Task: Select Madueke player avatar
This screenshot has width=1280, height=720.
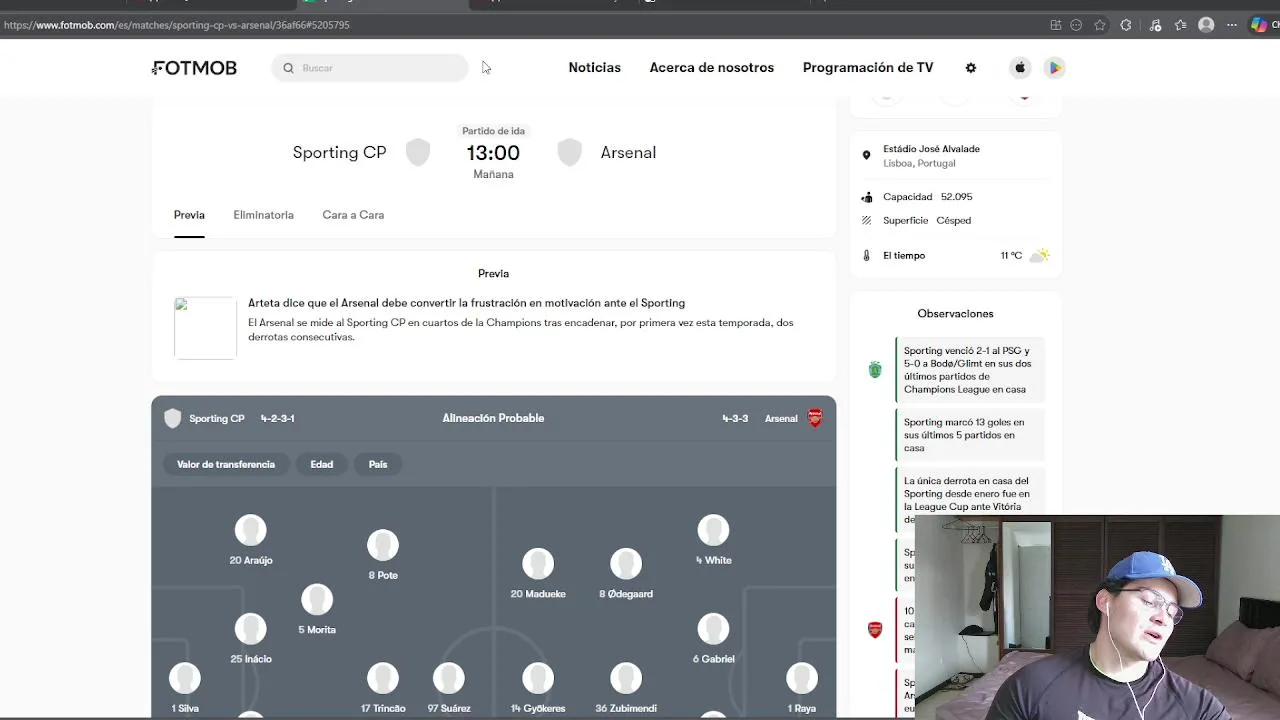Action: 538,564
